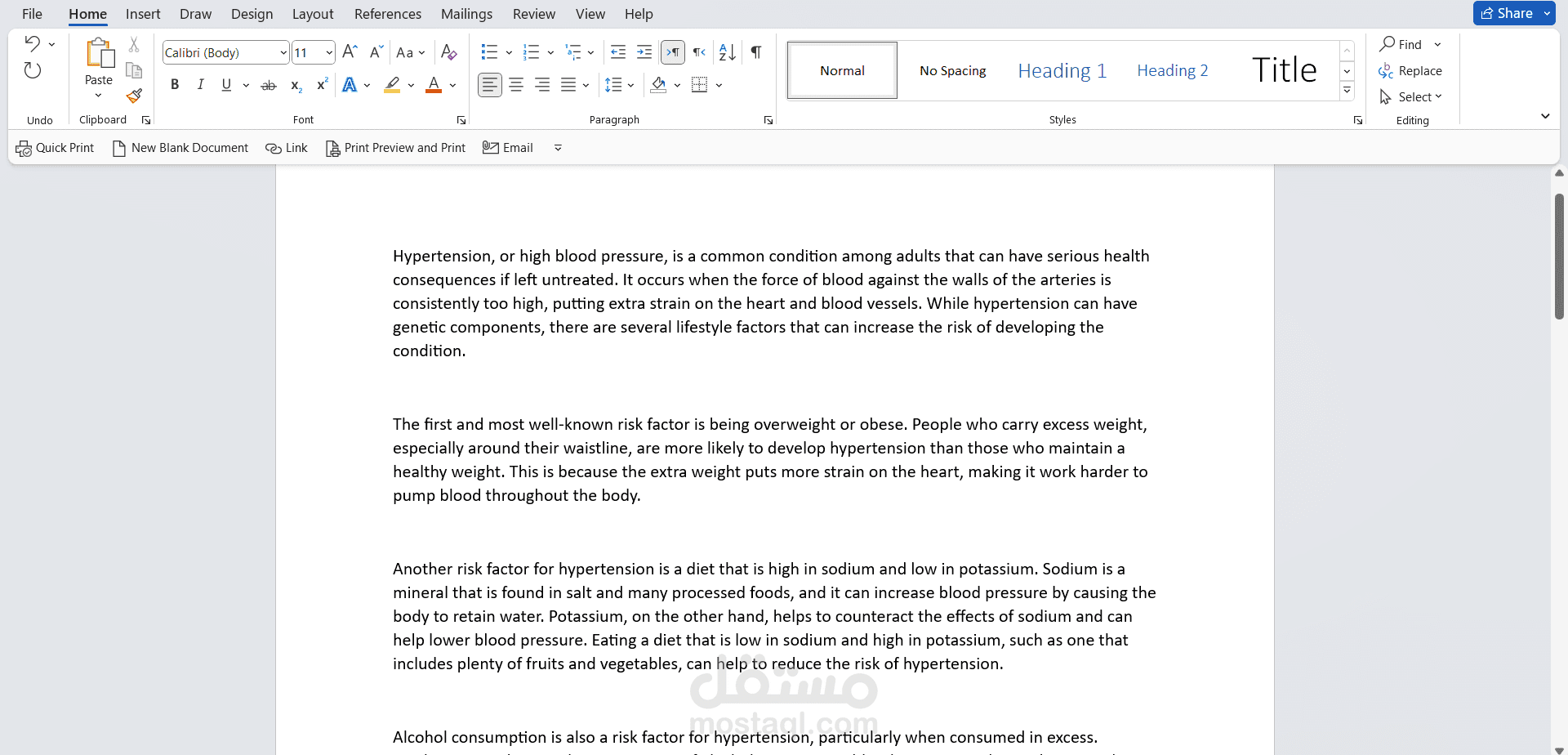Switch to the Draw tab
The width and height of the screenshot is (1568, 755).
195,14
